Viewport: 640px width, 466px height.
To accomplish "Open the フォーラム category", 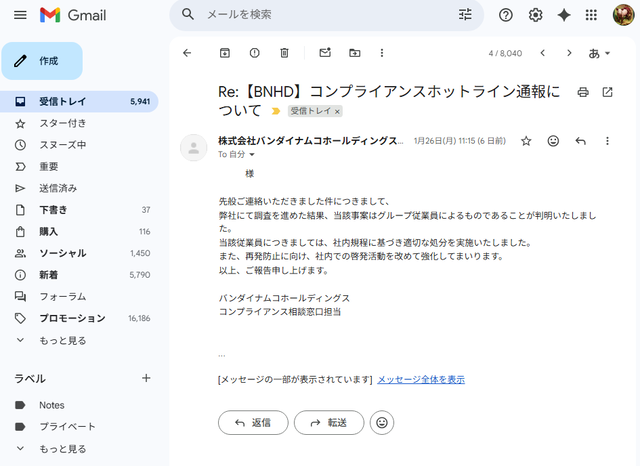I will coord(79,296).
